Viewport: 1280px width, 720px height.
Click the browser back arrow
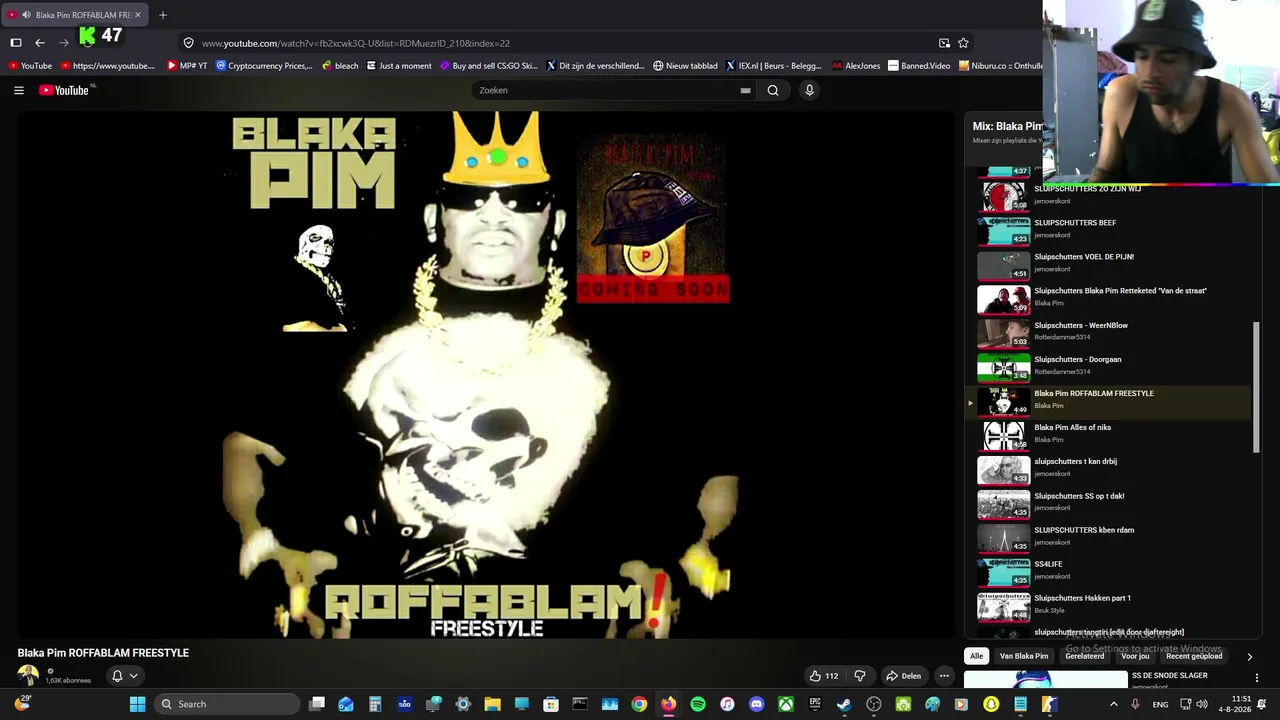[x=40, y=43]
